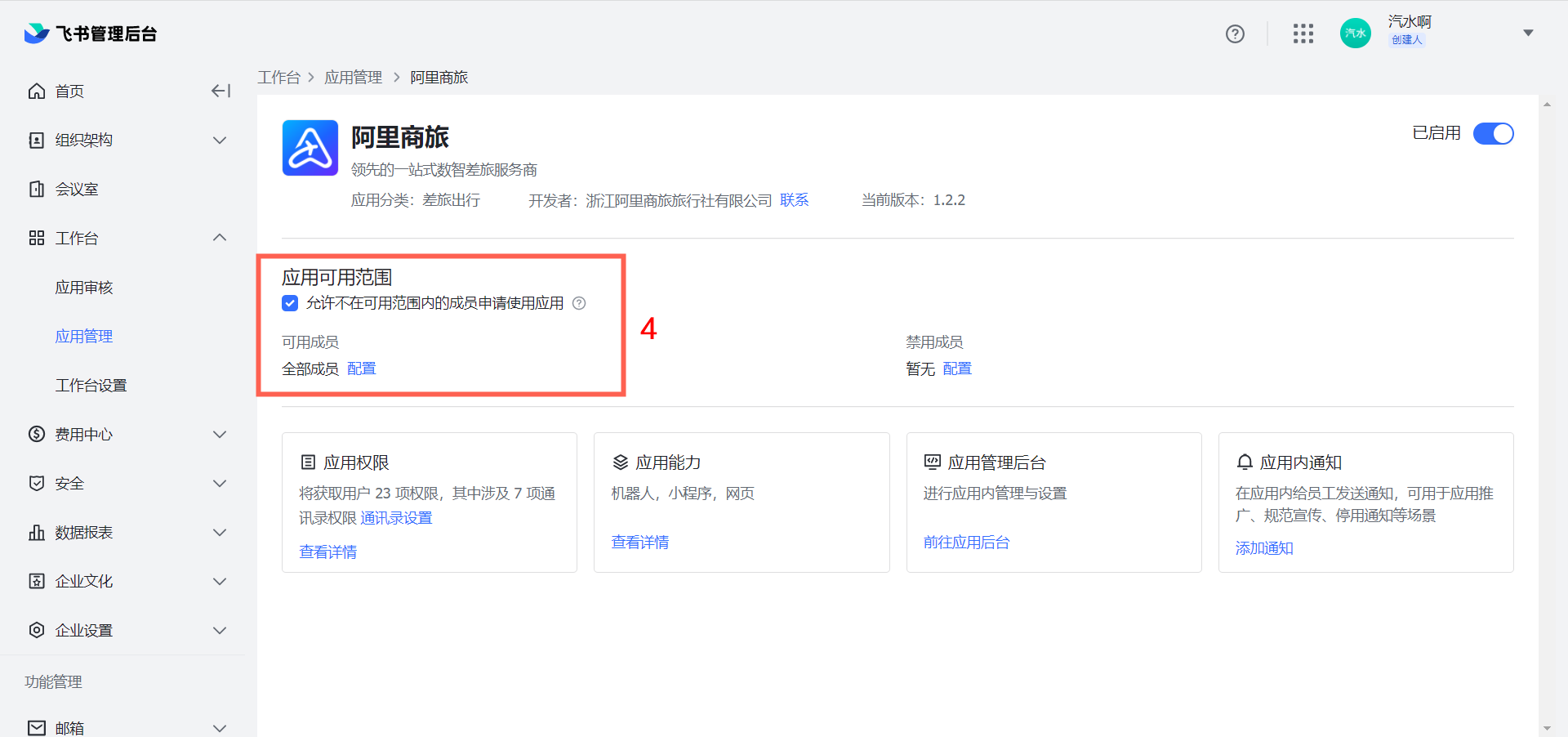
Task: Open the nine-dot app grid icon
Action: (1303, 33)
